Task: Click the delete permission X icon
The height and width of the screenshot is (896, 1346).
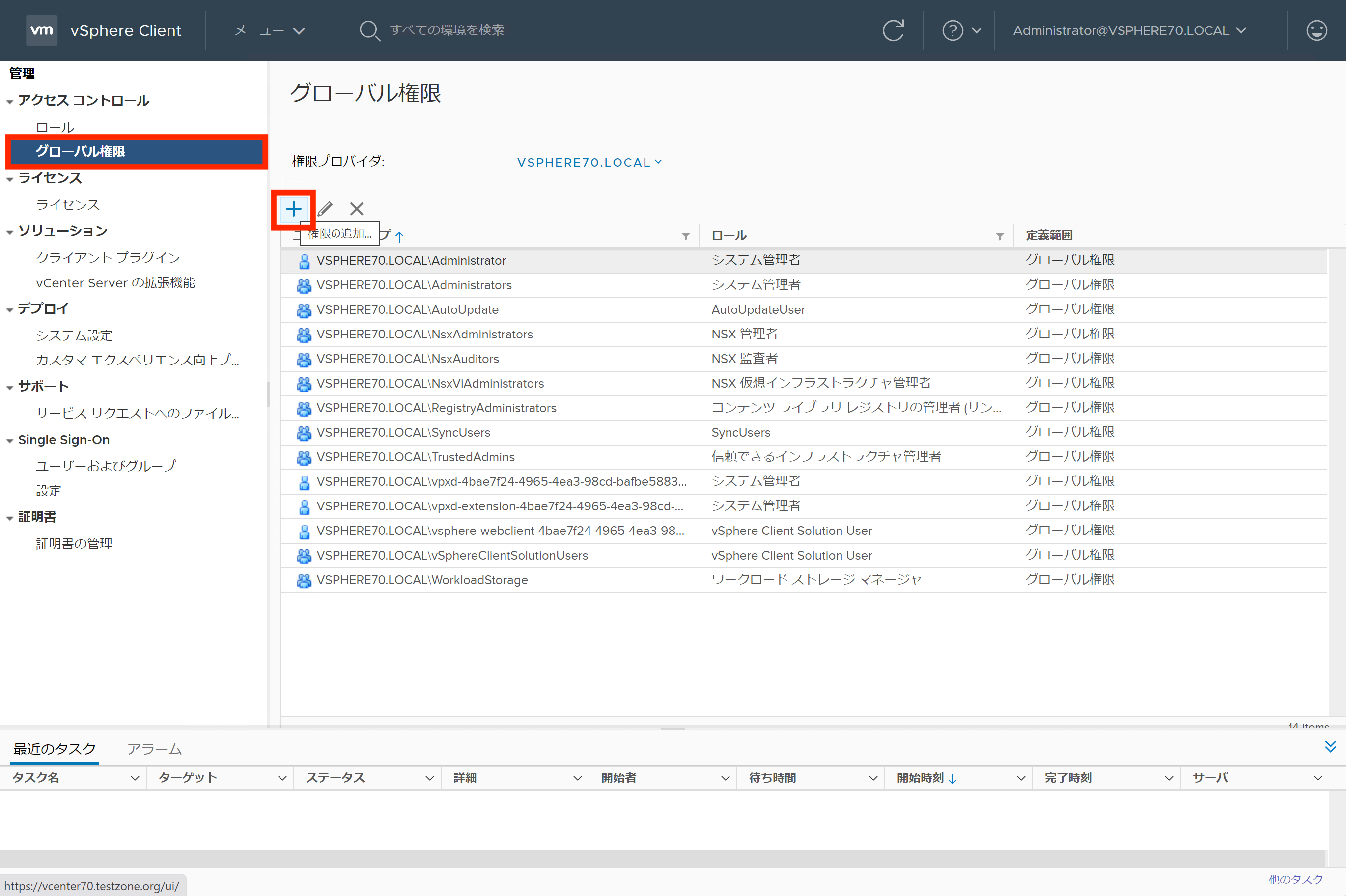Action: click(x=357, y=209)
